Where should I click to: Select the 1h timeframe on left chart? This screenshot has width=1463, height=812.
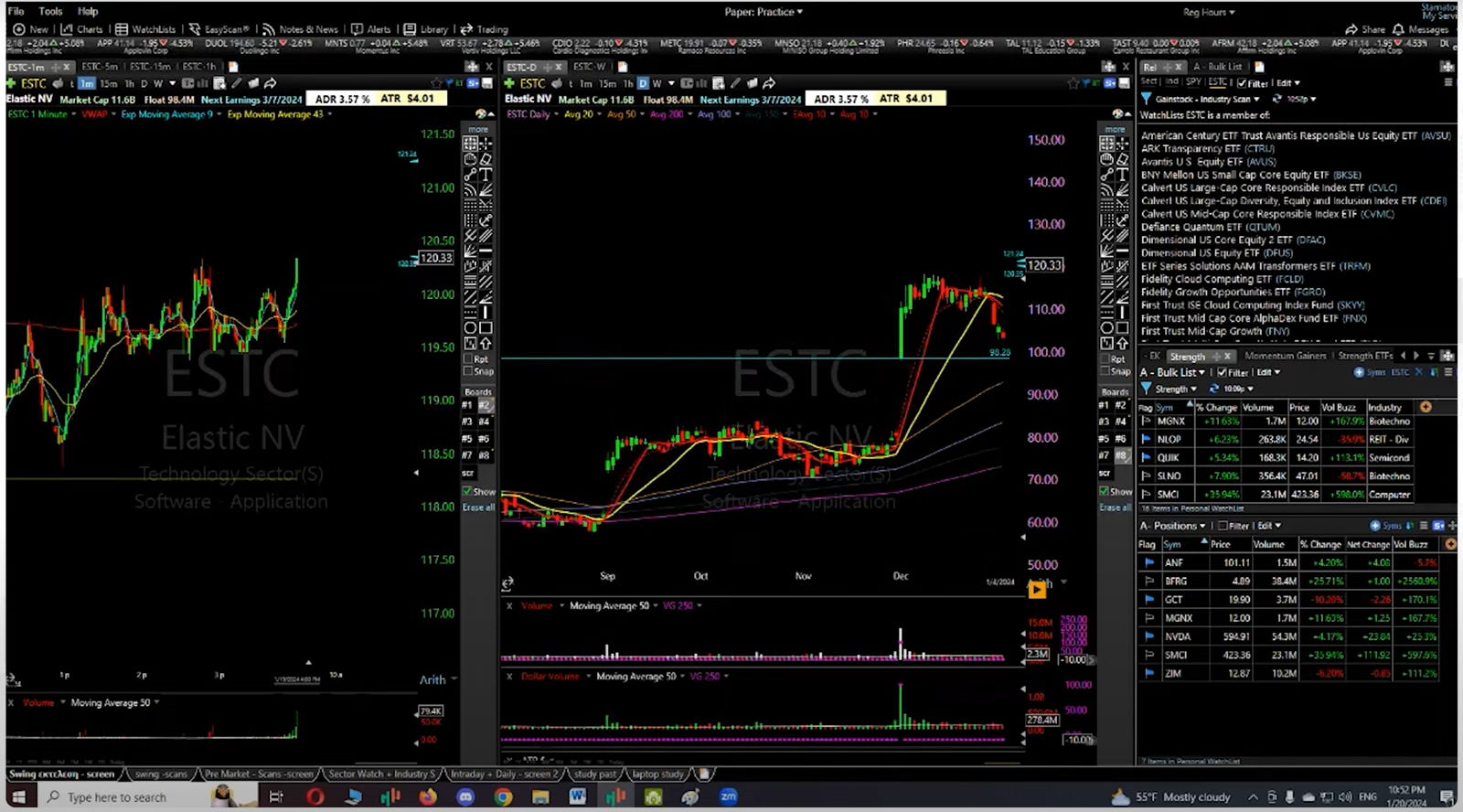[129, 83]
